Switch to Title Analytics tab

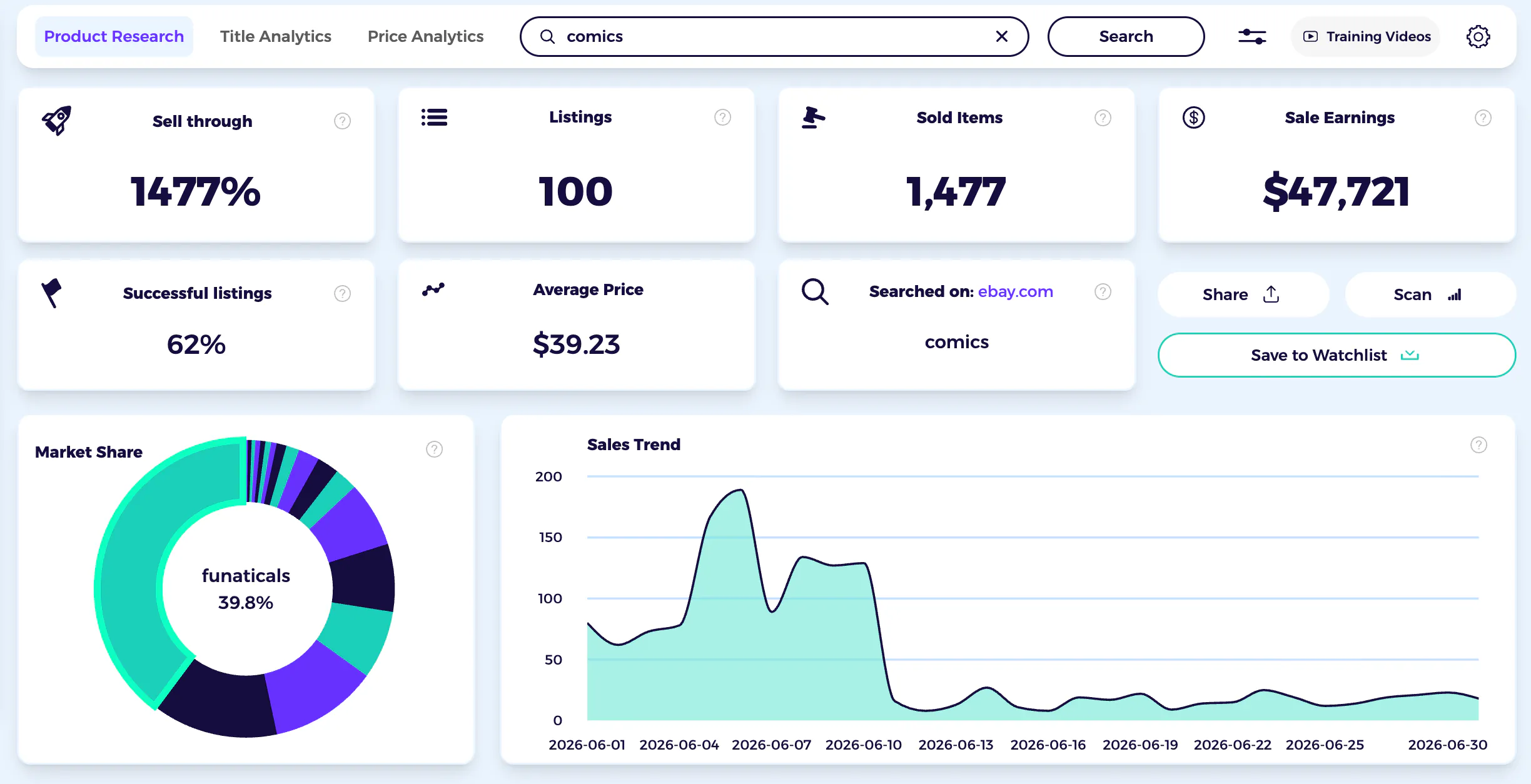[275, 36]
